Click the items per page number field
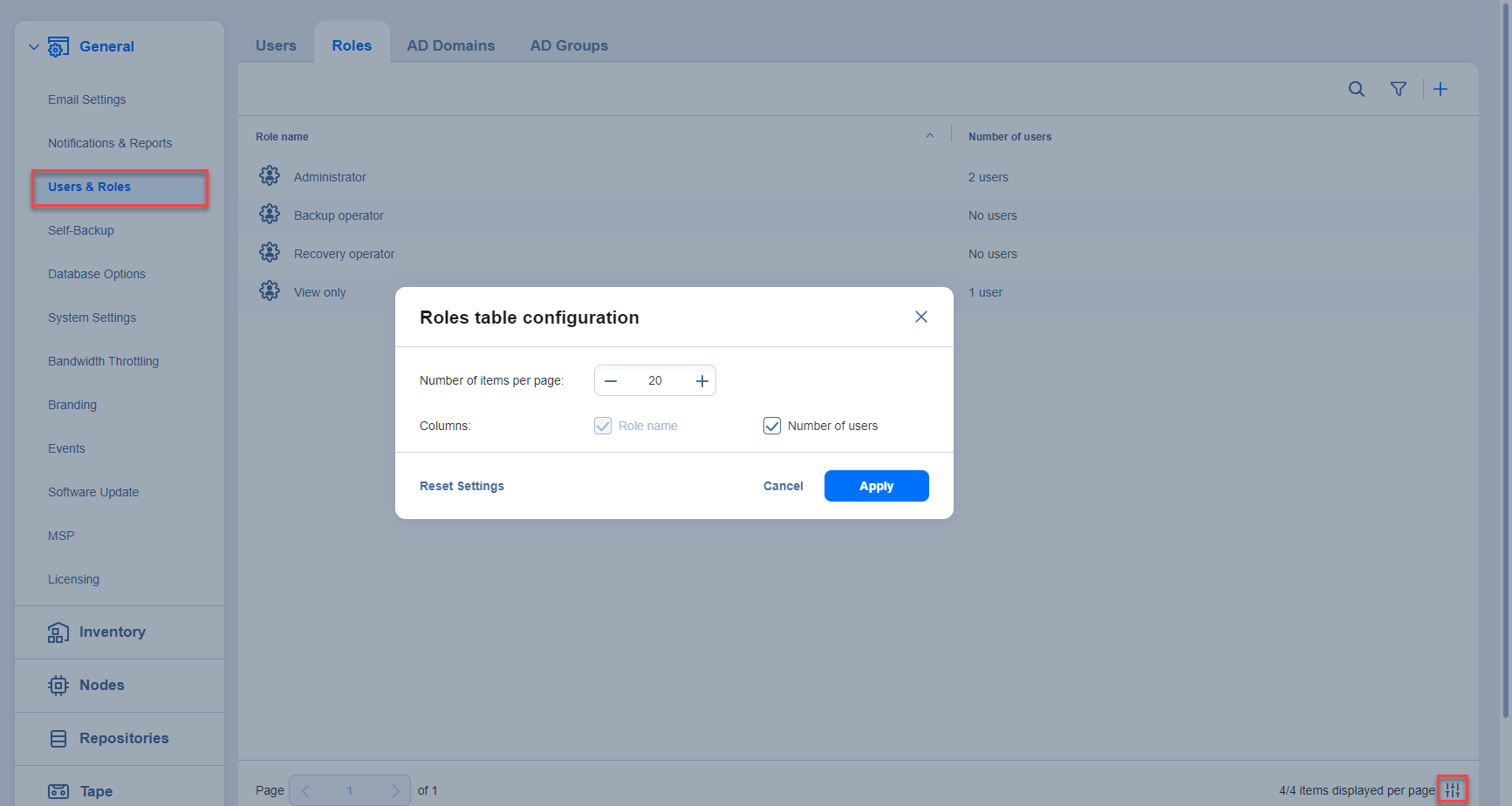 [655, 381]
